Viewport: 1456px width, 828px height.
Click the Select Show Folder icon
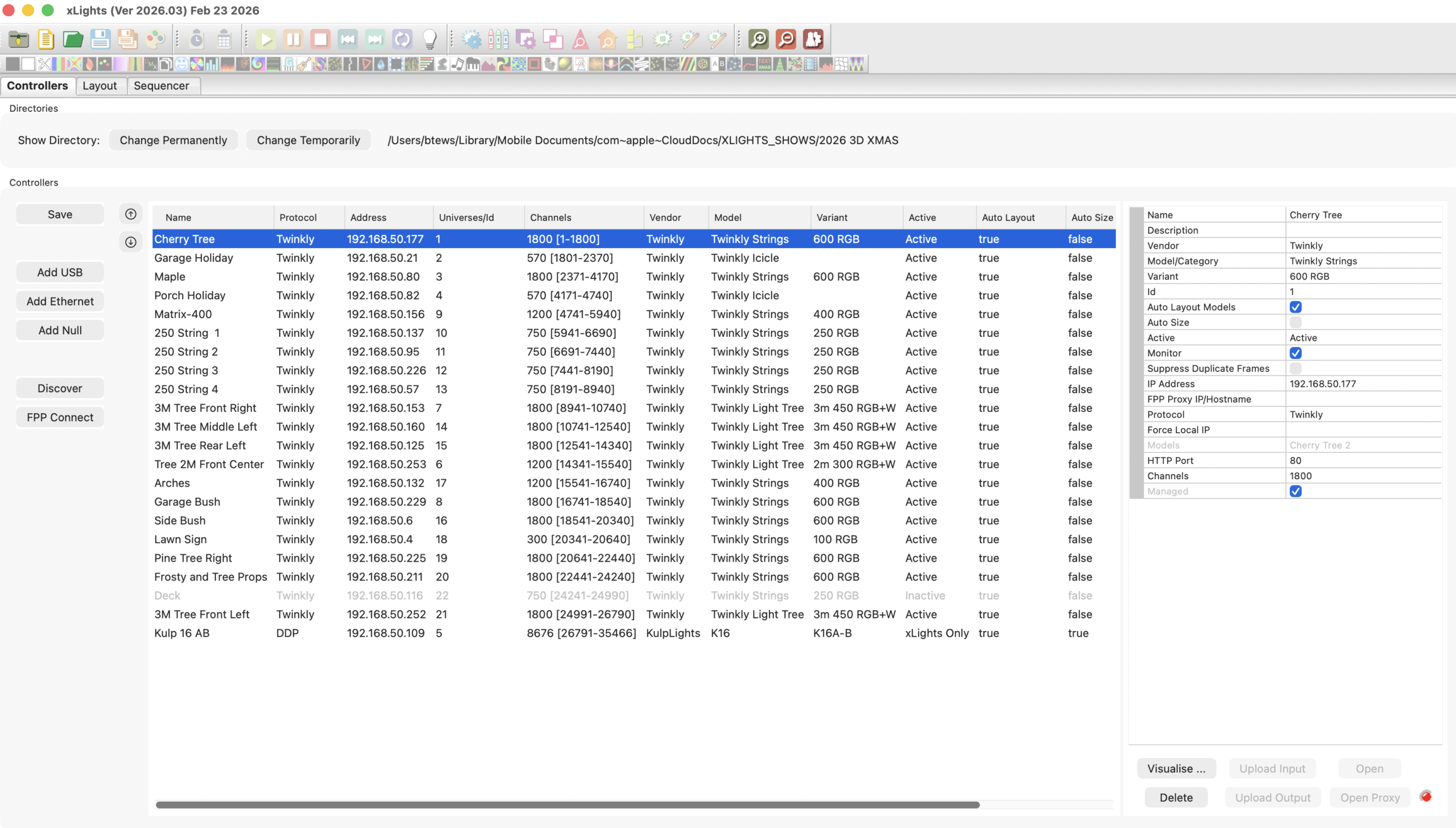[x=19, y=39]
